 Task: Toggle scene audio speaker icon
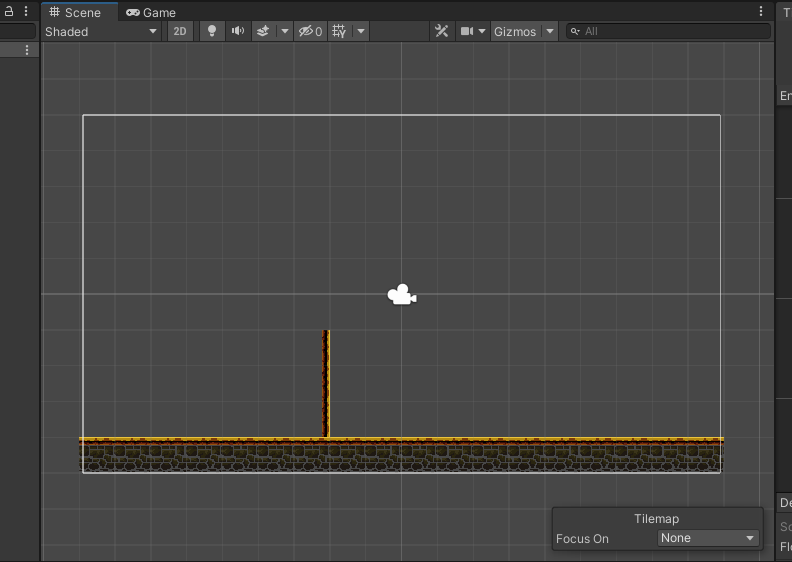[x=238, y=31]
